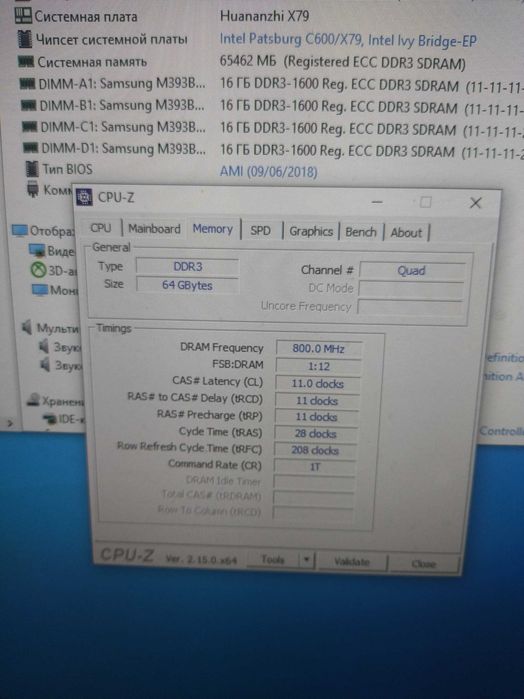Click the Видео display adapter icon

pyautogui.click(x=37, y=250)
